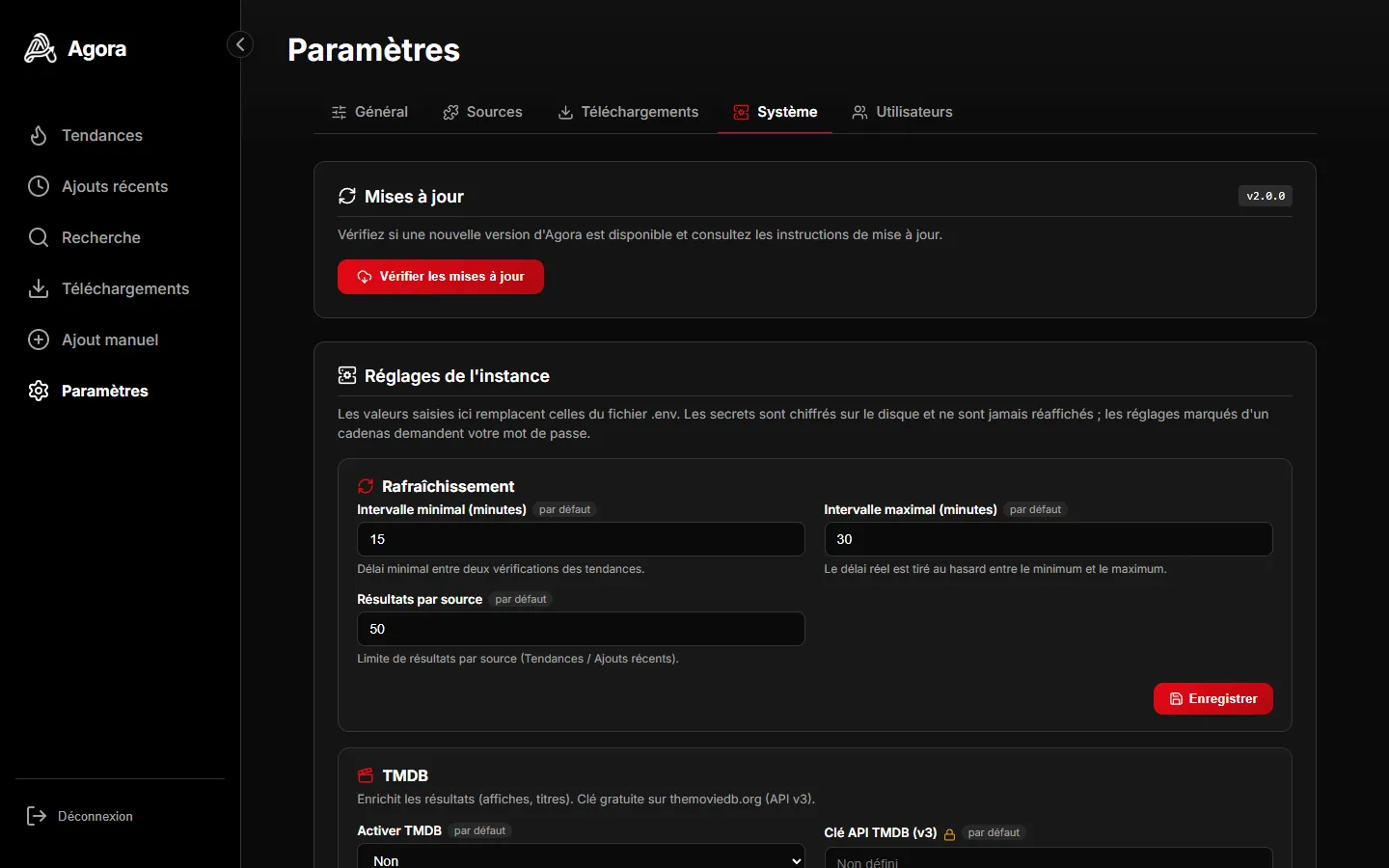Click the Clé API TMDB input field
The height and width of the screenshot is (868, 1389).
pyautogui.click(x=1049, y=858)
